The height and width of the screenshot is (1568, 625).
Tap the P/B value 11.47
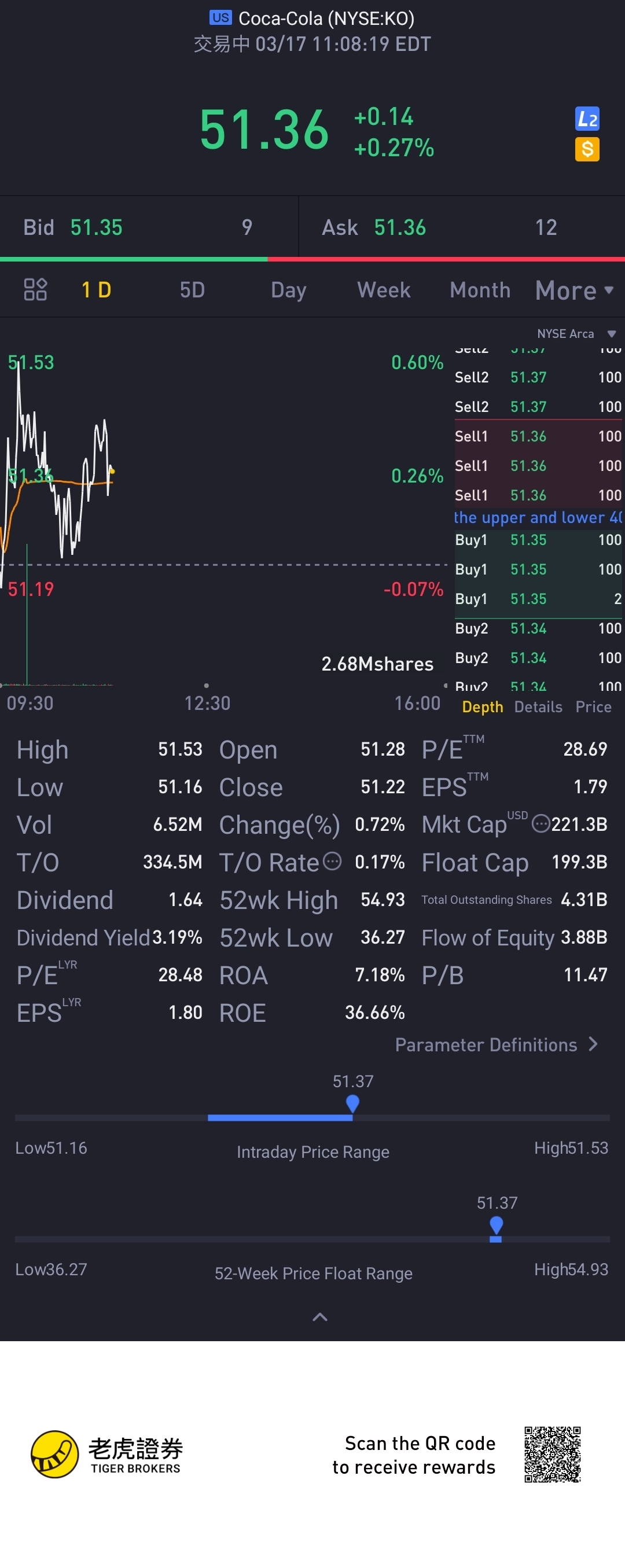[x=585, y=974]
